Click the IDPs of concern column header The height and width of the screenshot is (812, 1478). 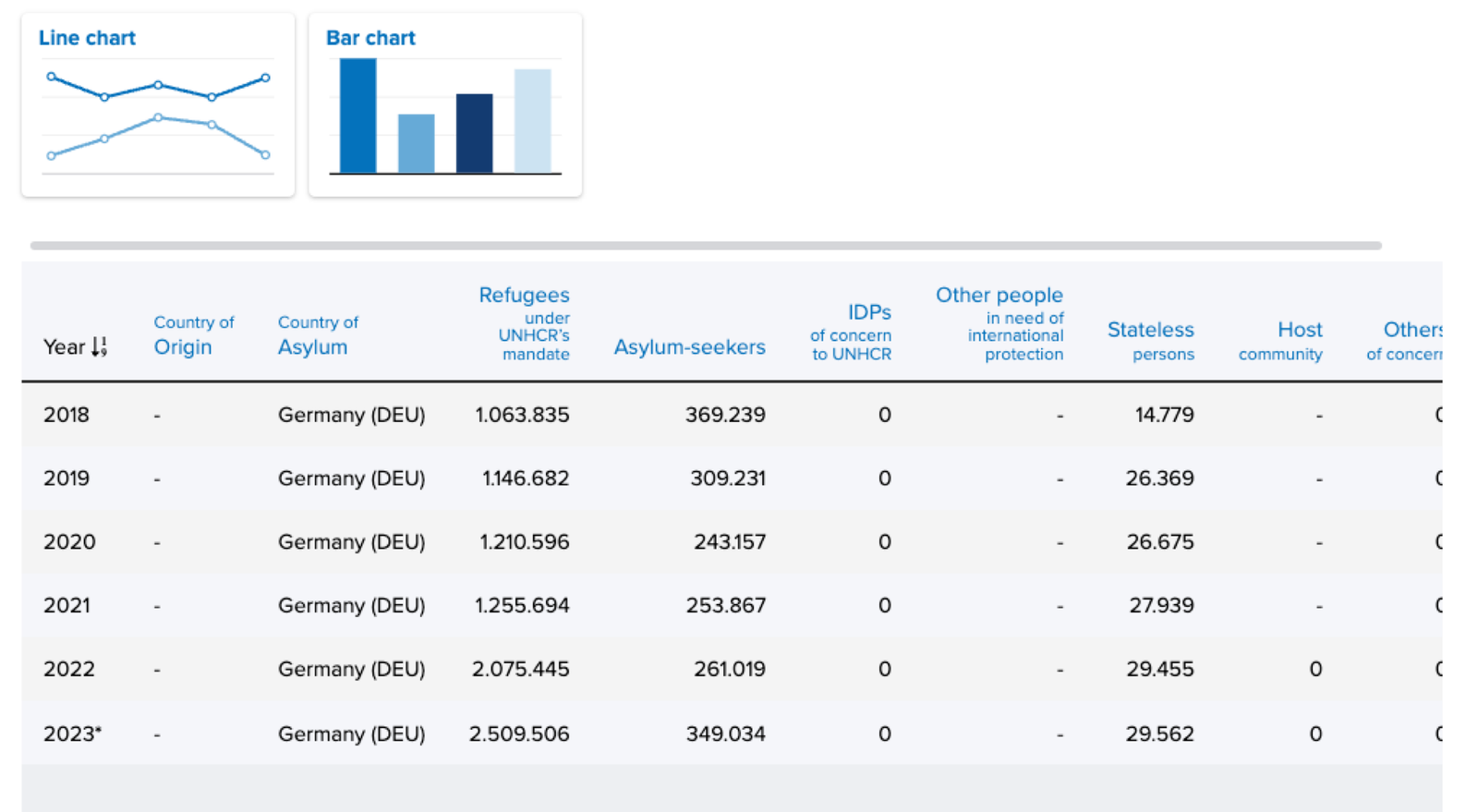[x=851, y=332]
